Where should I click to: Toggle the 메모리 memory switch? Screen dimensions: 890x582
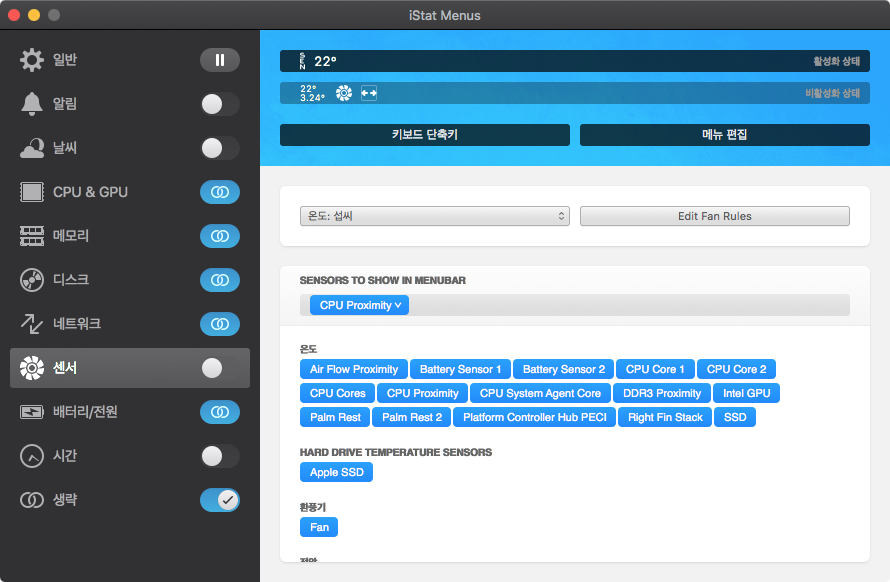(220, 236)
